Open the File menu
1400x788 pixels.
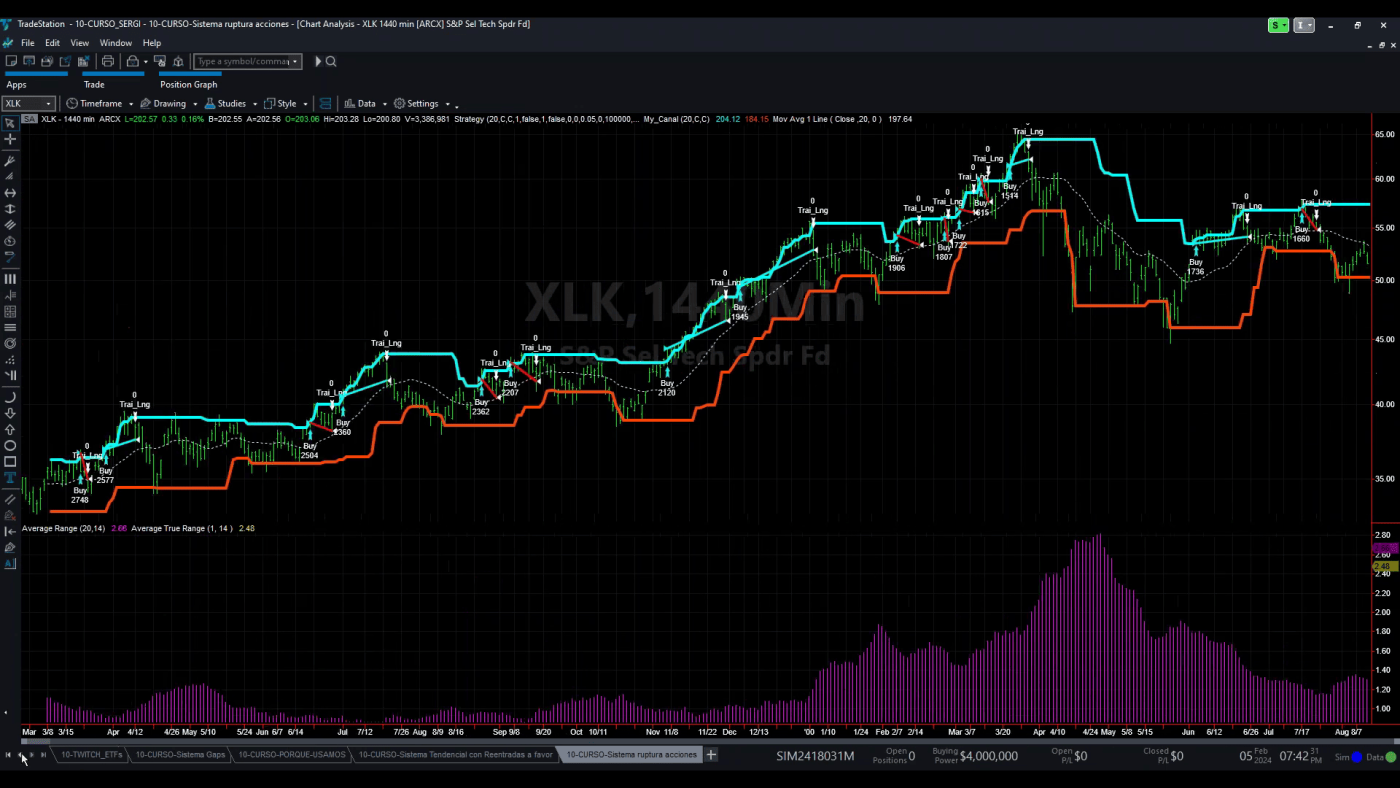click(28, 43)
